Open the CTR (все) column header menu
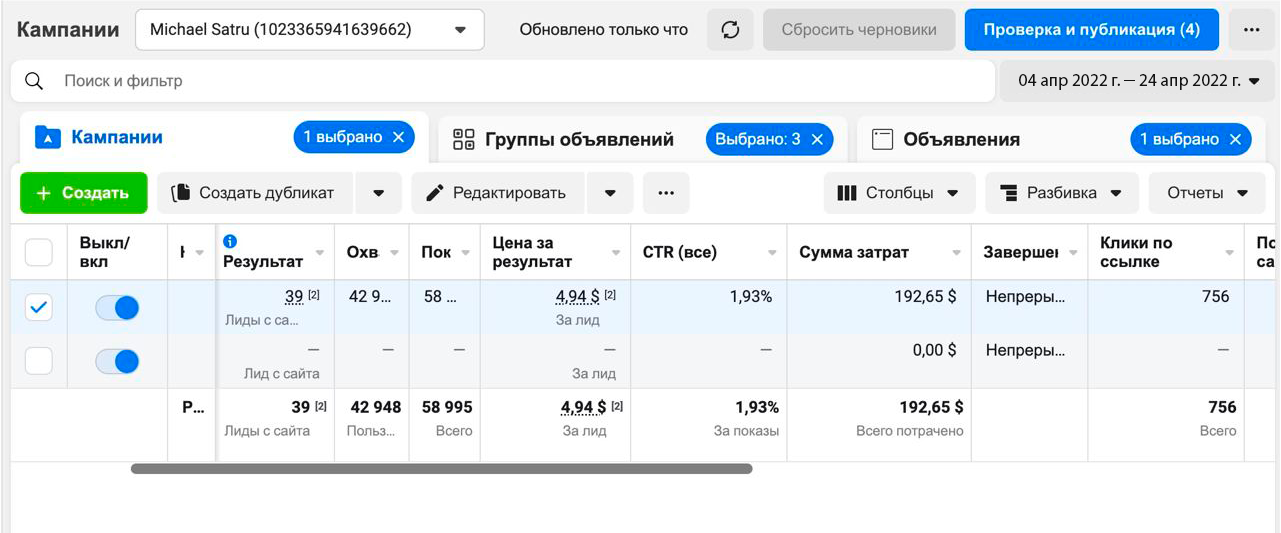 point(772,253)
